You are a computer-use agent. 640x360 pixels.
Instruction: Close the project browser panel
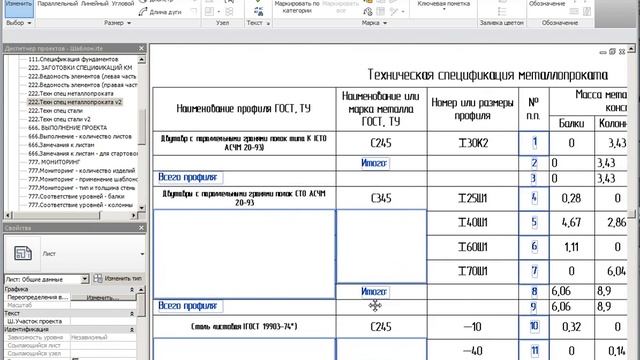(x=141, y=48)
